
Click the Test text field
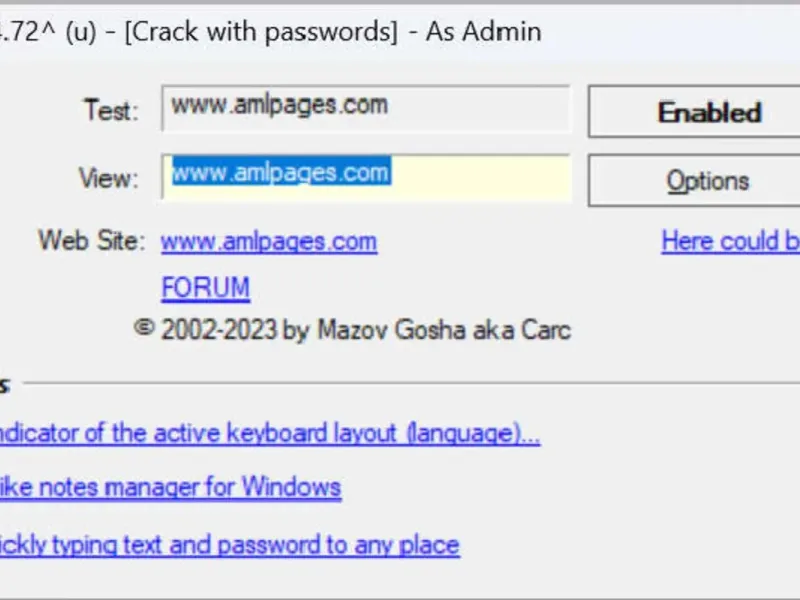click(x=364, y=107)
